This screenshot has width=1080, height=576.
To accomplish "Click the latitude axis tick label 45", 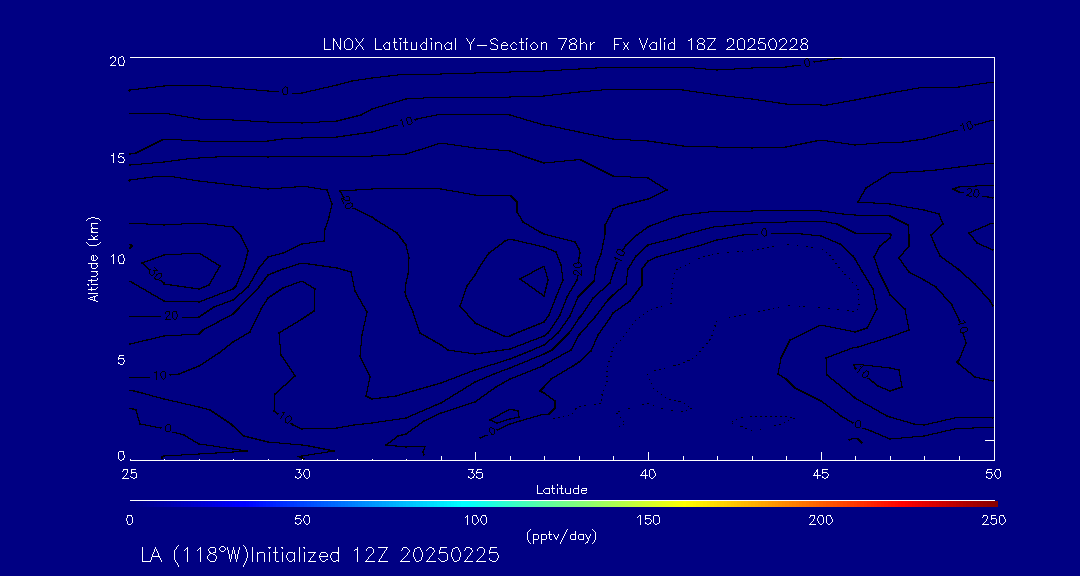I will pyautogui.click(x=821, y=473).
